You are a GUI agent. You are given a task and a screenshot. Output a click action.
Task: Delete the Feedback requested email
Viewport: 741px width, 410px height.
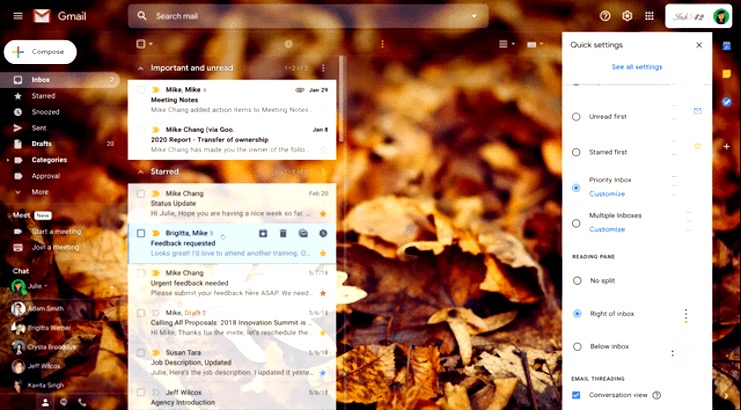[283, 233]
